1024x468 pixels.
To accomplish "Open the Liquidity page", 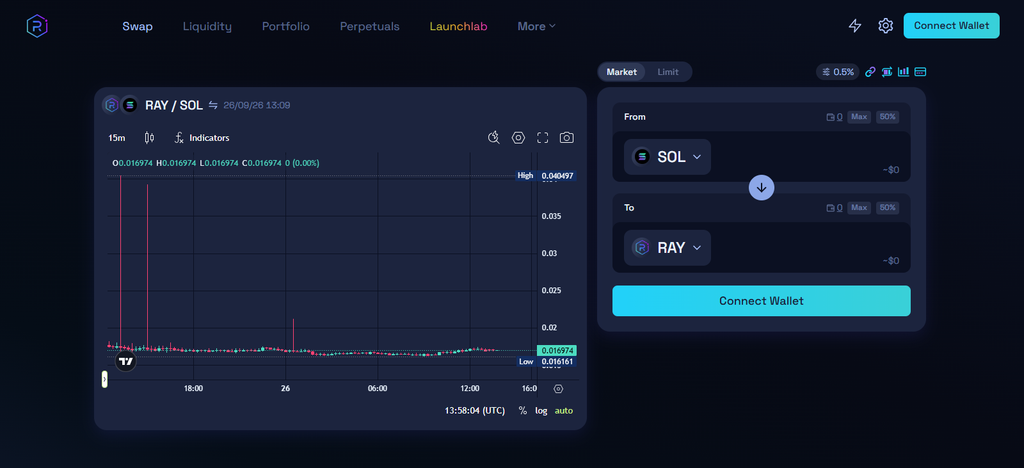I will point(207,26).
